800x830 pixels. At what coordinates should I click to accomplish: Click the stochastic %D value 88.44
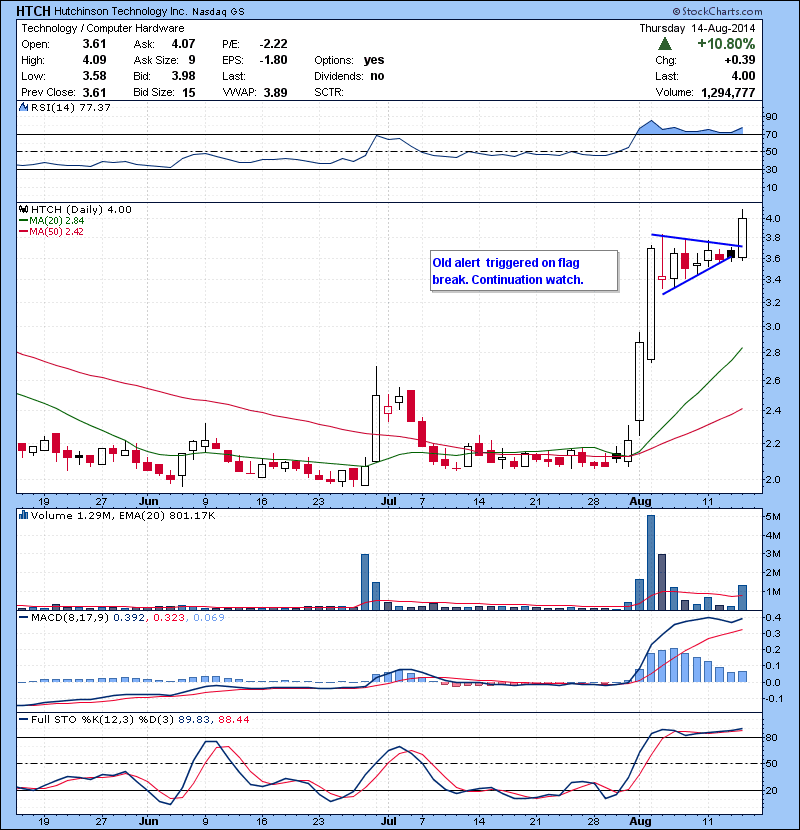233,719
